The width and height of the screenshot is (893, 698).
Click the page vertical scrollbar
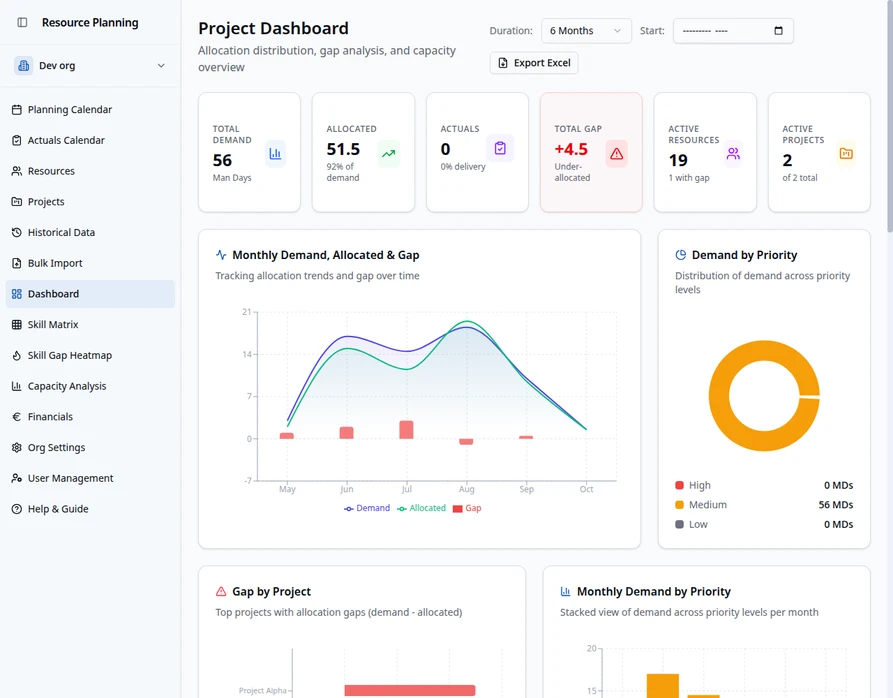pyautogui.click(x=889, y=117)
